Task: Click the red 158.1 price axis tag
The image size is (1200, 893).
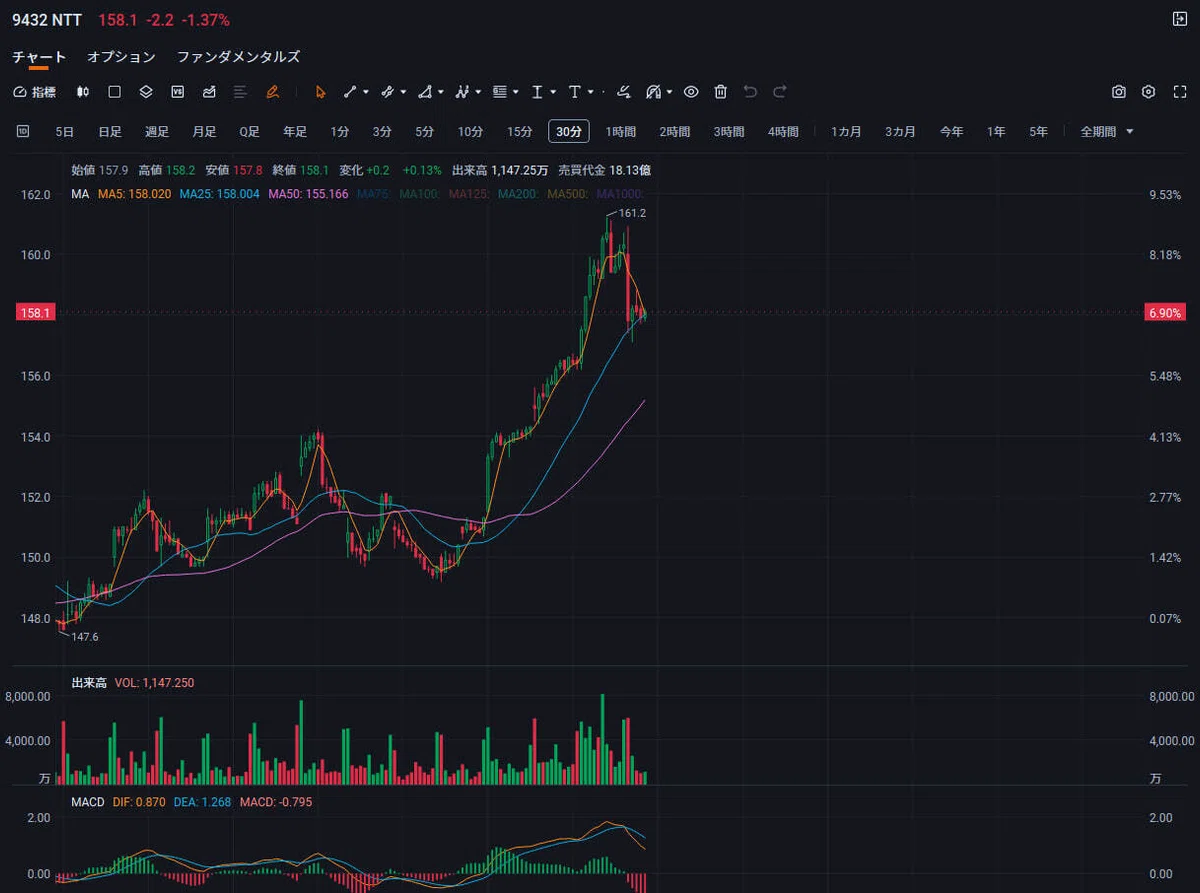Action: (x=37, y=313)
